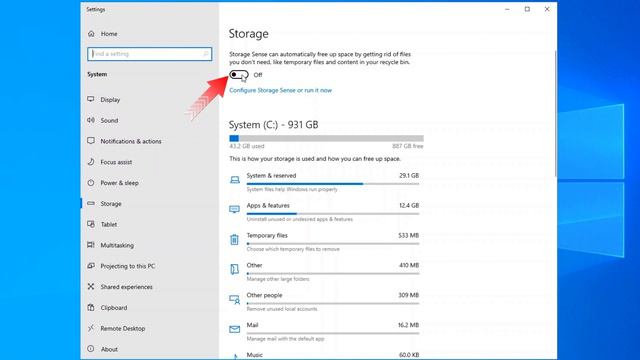This screenshot has width=640, height=360.
Task: Click the Find a setting search box
Action: point(149,54)
